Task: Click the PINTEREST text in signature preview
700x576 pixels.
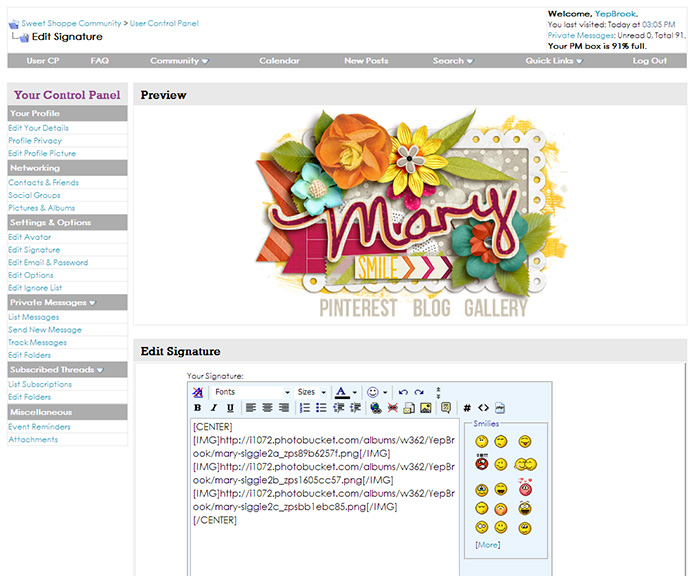Action: click(358, 308)
